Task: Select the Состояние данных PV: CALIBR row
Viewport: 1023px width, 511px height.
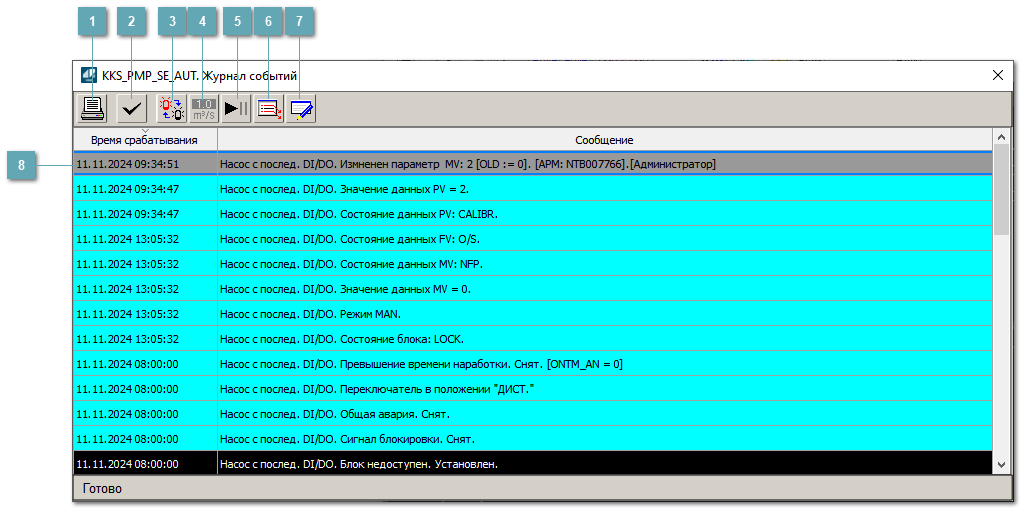Action: click(532, 214)
